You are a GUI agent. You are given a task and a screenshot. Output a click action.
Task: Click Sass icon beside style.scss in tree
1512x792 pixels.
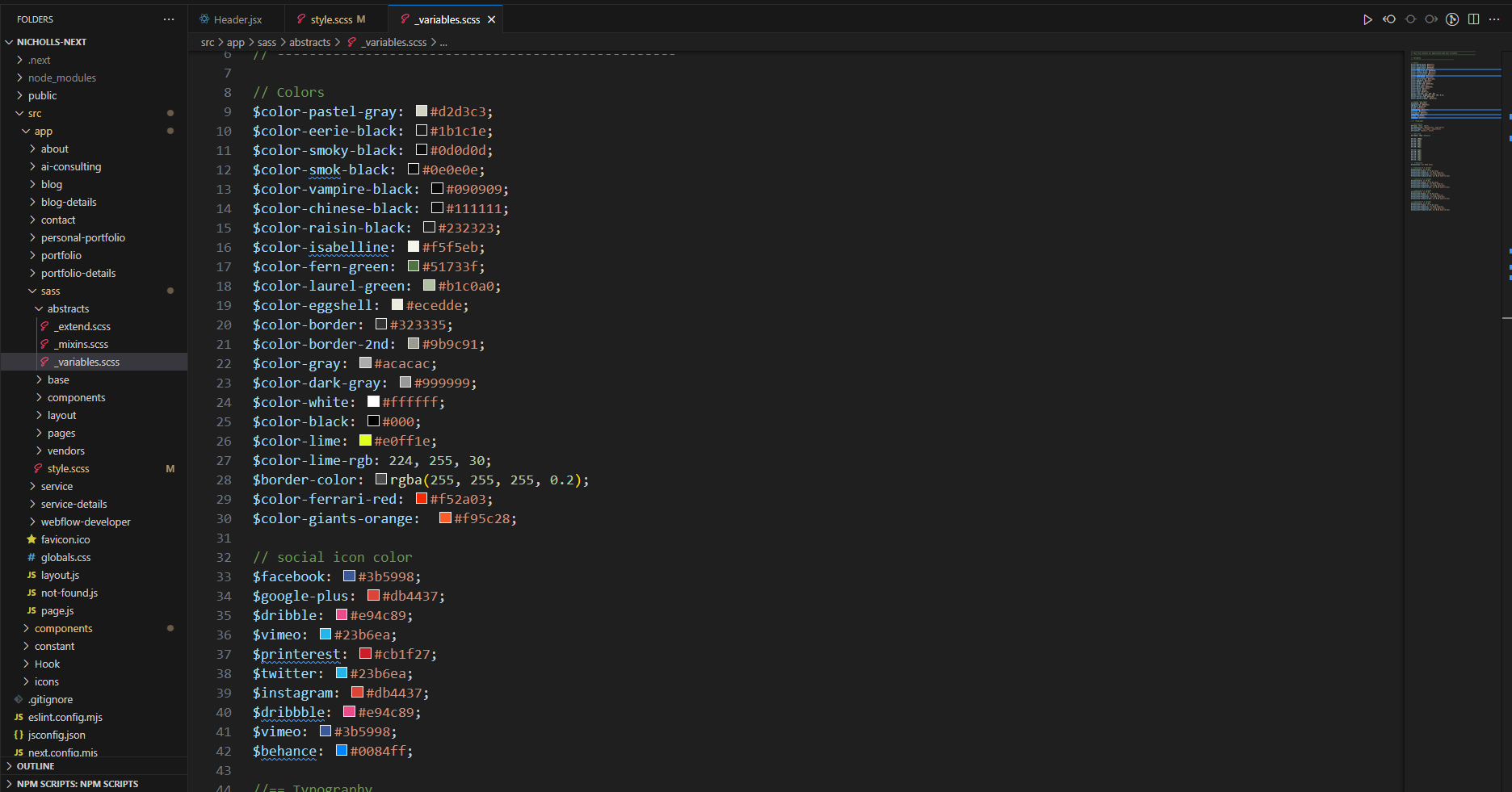[x=38, y=468]
